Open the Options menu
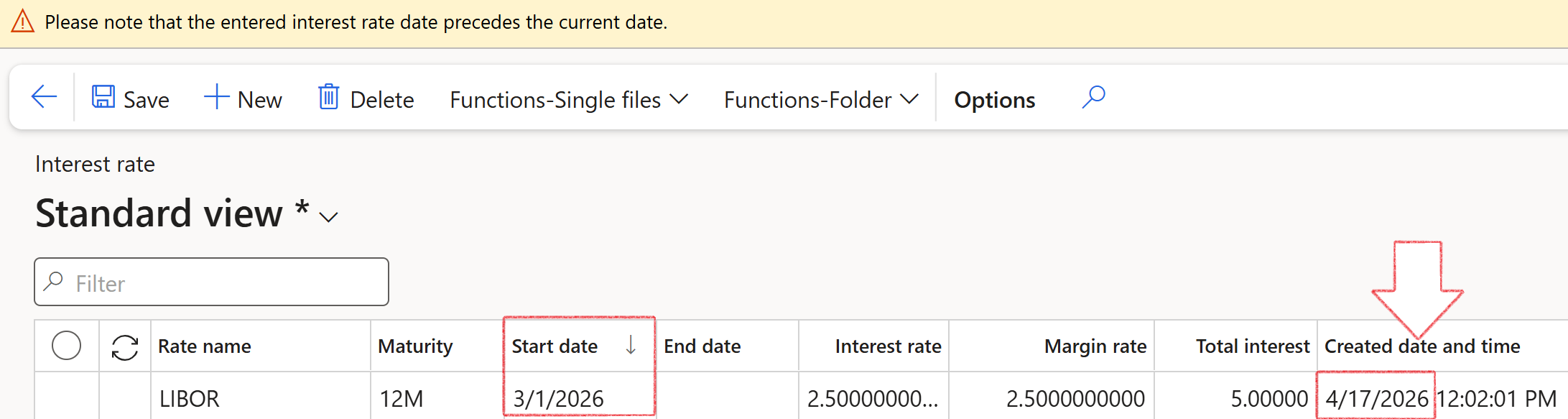1568x419 pixels. click(x=994, y=100)
